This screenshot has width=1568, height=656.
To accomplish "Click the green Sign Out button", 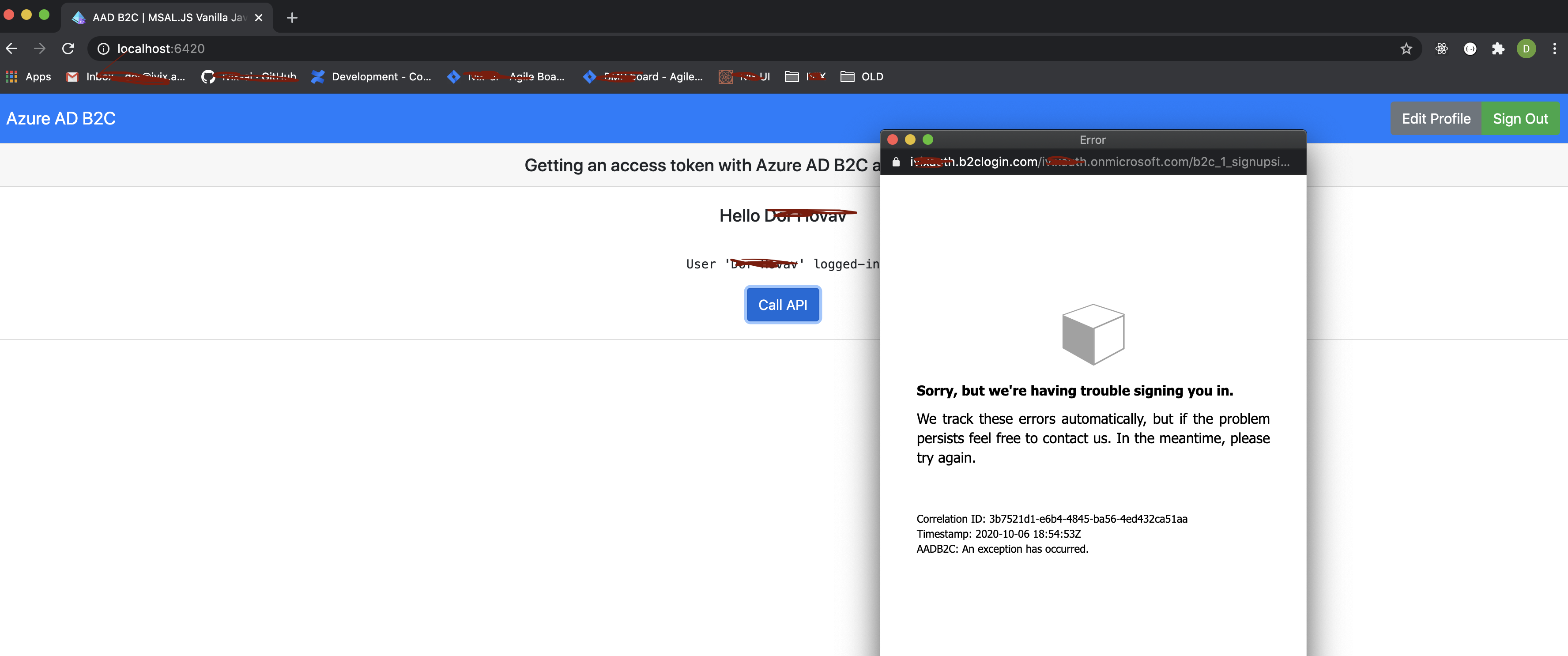I will [1519, 119].
